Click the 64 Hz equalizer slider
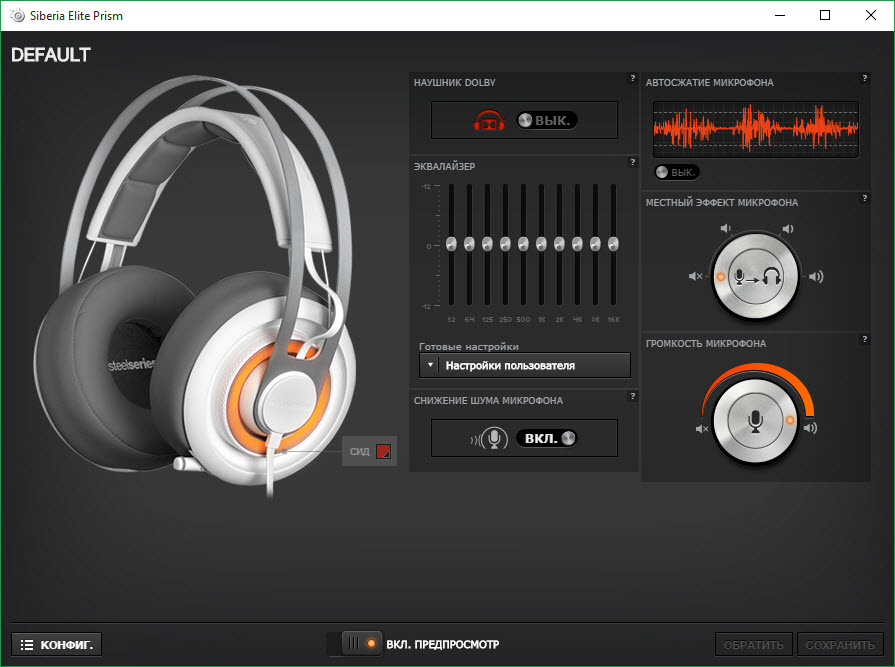This screenshot has height=667, width=895. 469,244
